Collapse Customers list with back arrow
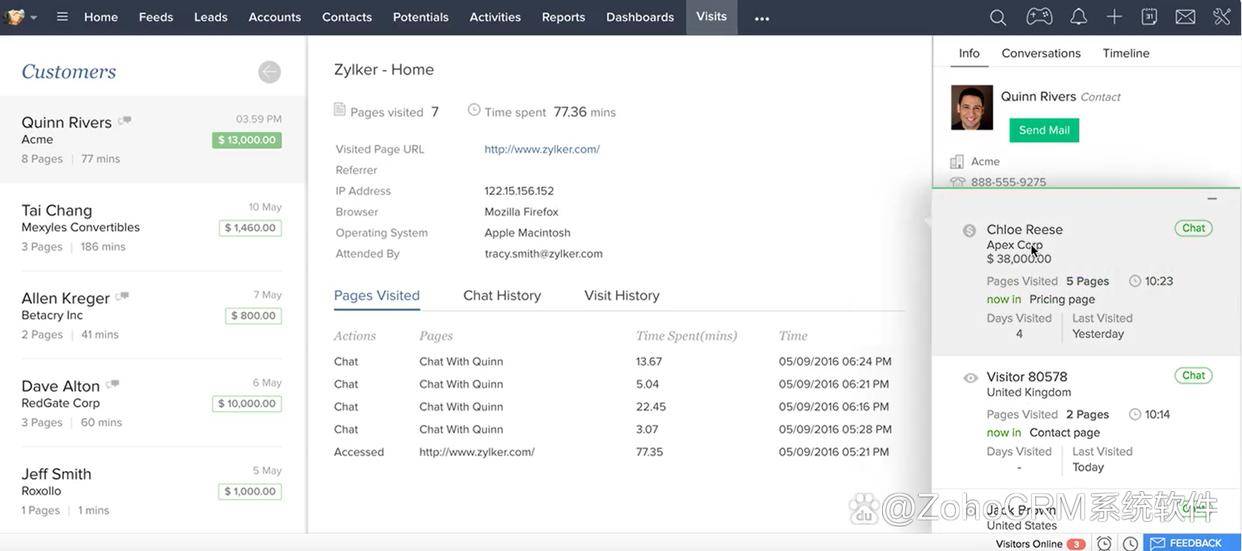The image size is (1242, 551). pyautogui.click(x=269, y=72)
